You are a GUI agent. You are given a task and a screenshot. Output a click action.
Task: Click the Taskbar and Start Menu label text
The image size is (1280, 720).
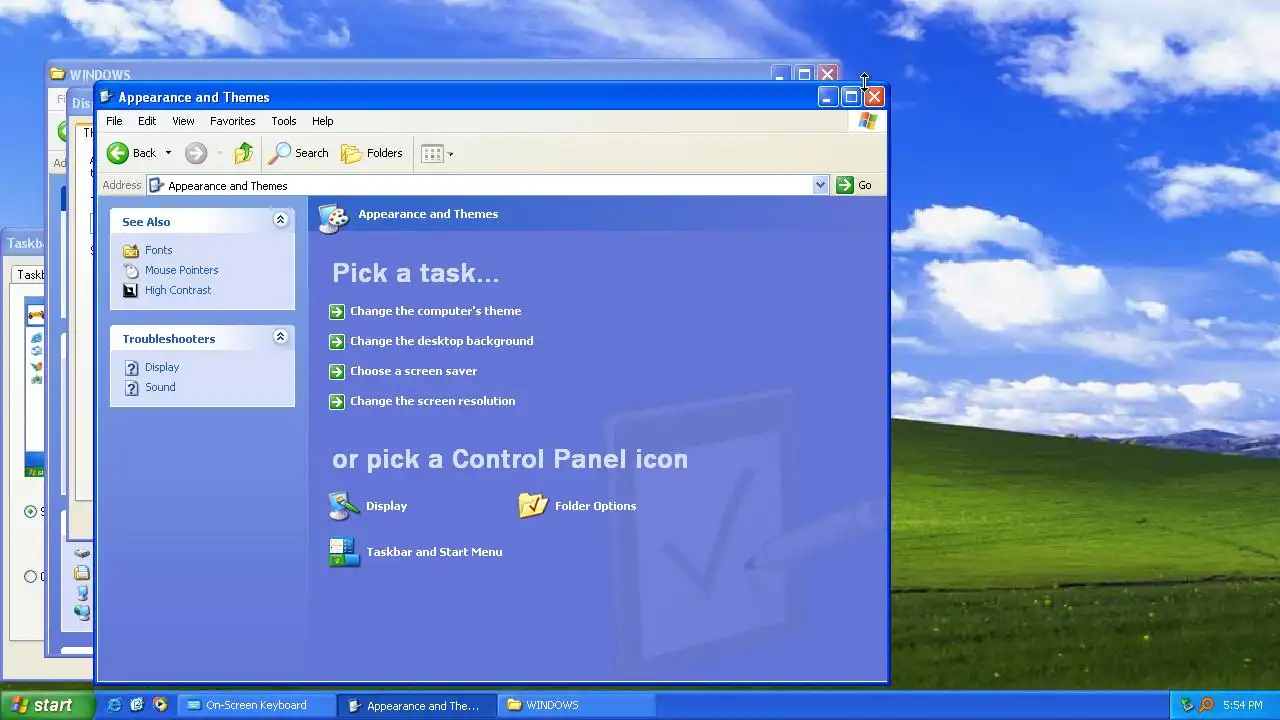coord(434,552)
